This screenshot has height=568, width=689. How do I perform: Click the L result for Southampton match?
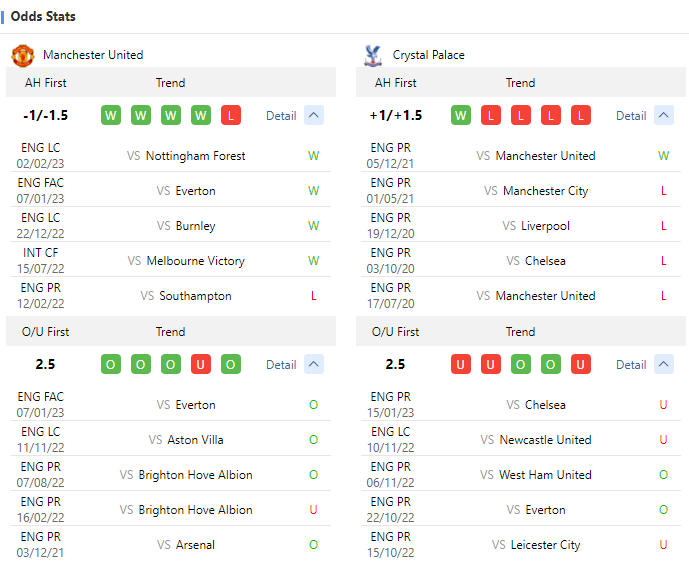coord(314,296)
